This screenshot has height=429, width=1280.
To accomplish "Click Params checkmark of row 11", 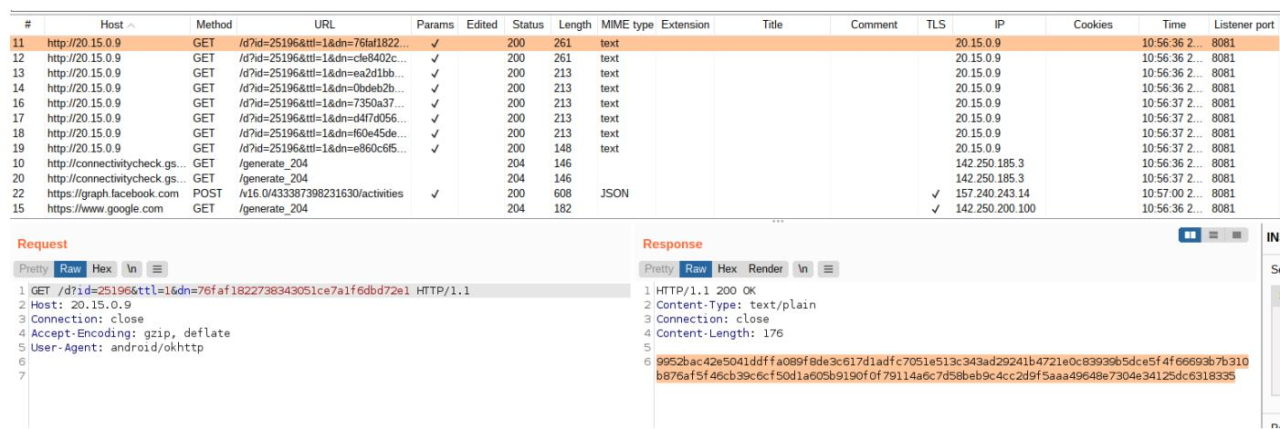I will [435, 43].
